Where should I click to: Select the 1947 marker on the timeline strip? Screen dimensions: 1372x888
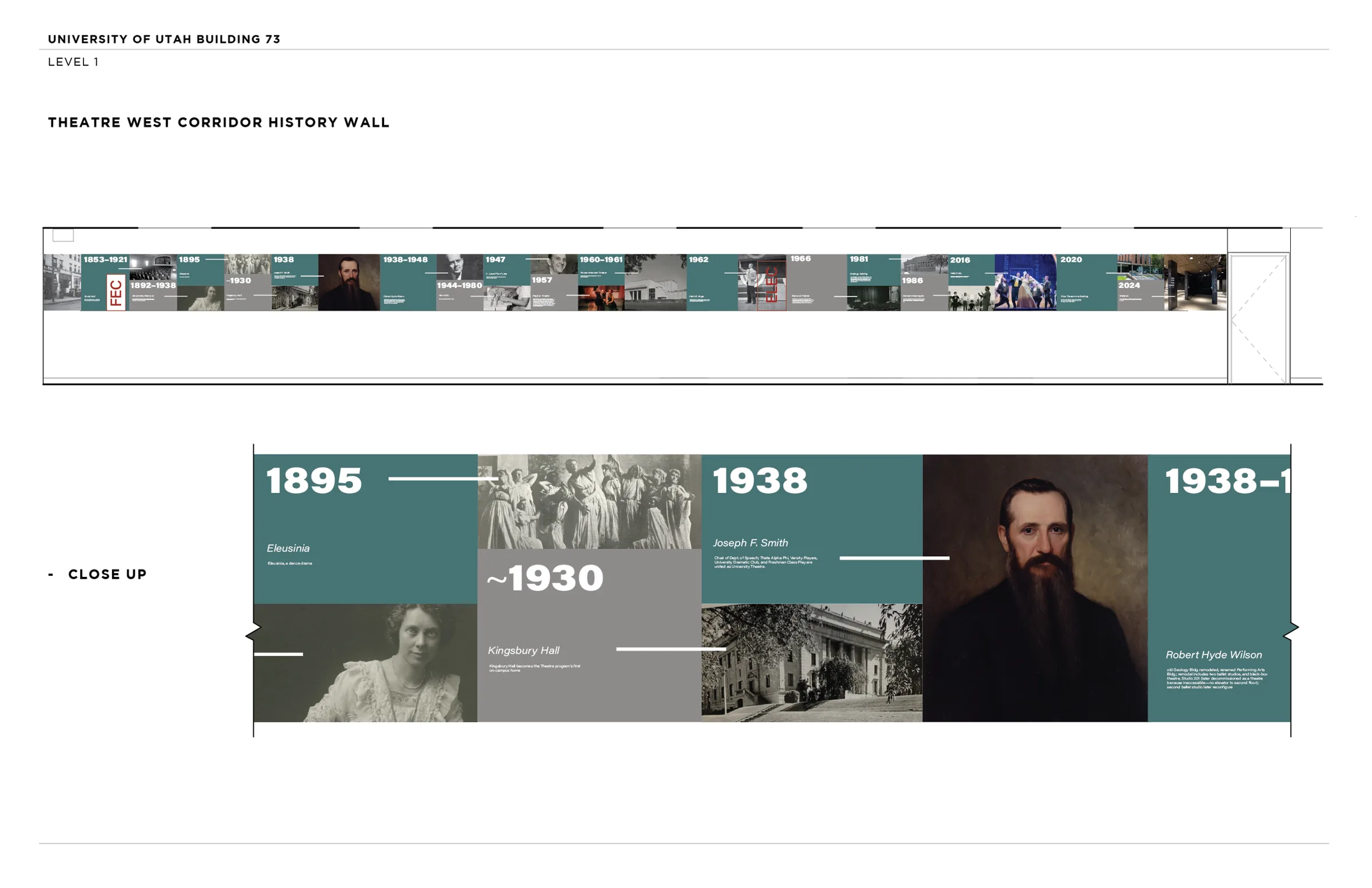pyautogui.click(x=495, y=260)
